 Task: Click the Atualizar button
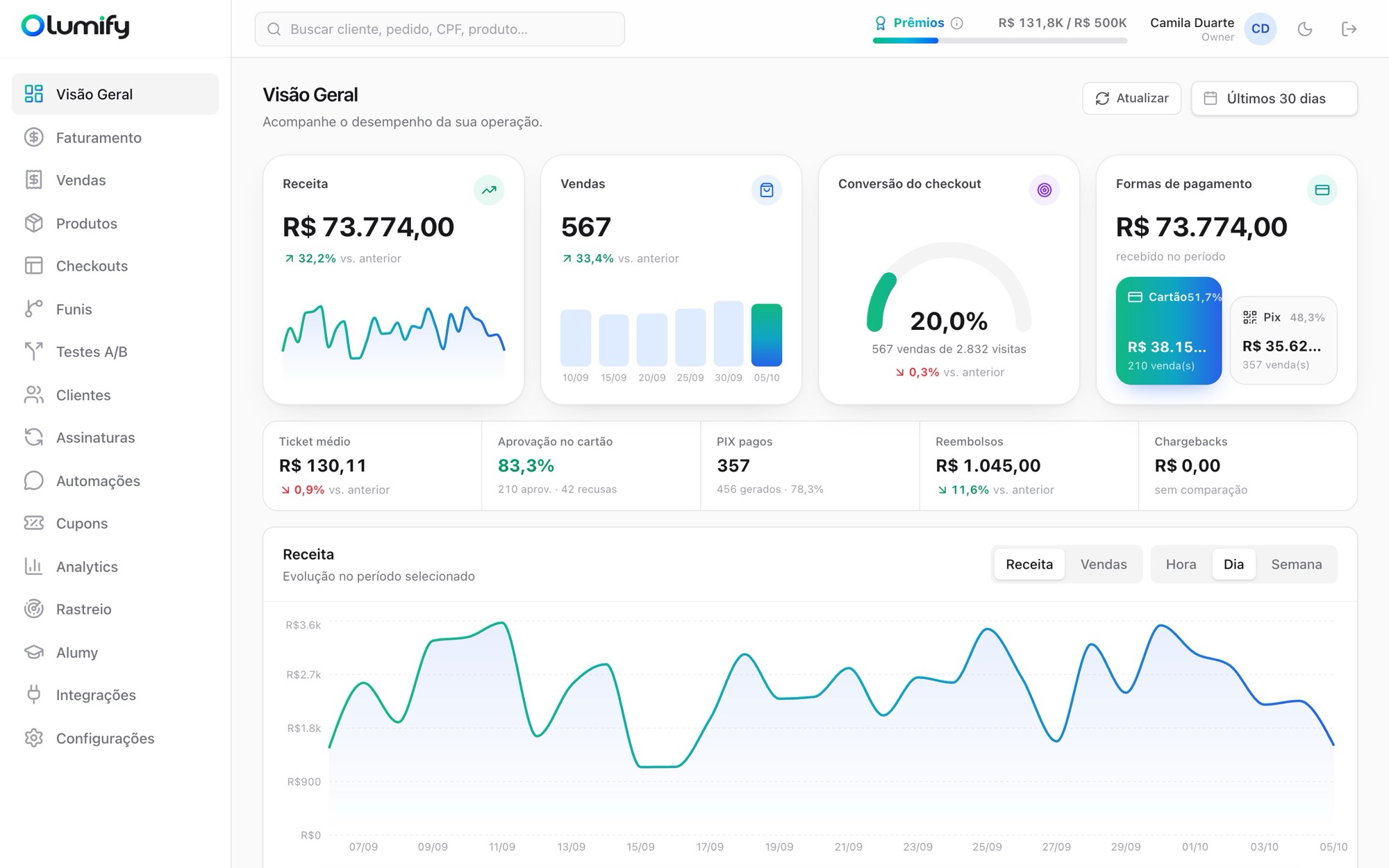click(1131, 99)
